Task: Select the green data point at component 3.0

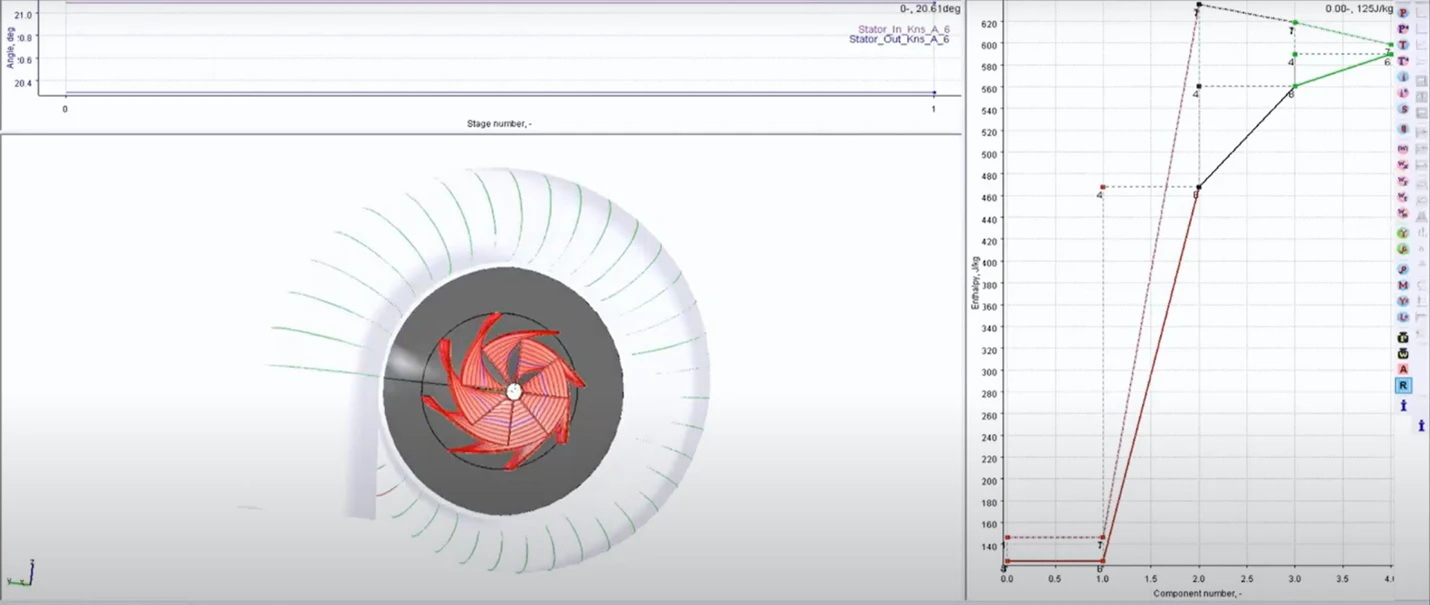Action: click(x=1294, y=22)
